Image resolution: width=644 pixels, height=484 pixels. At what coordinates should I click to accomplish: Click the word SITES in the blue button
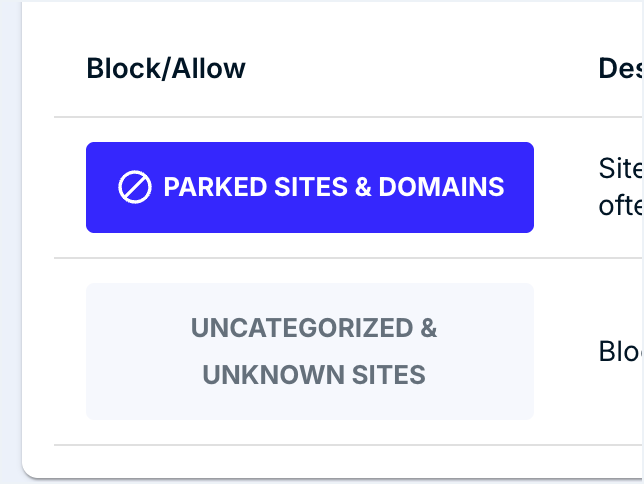[x=311, y=187]
